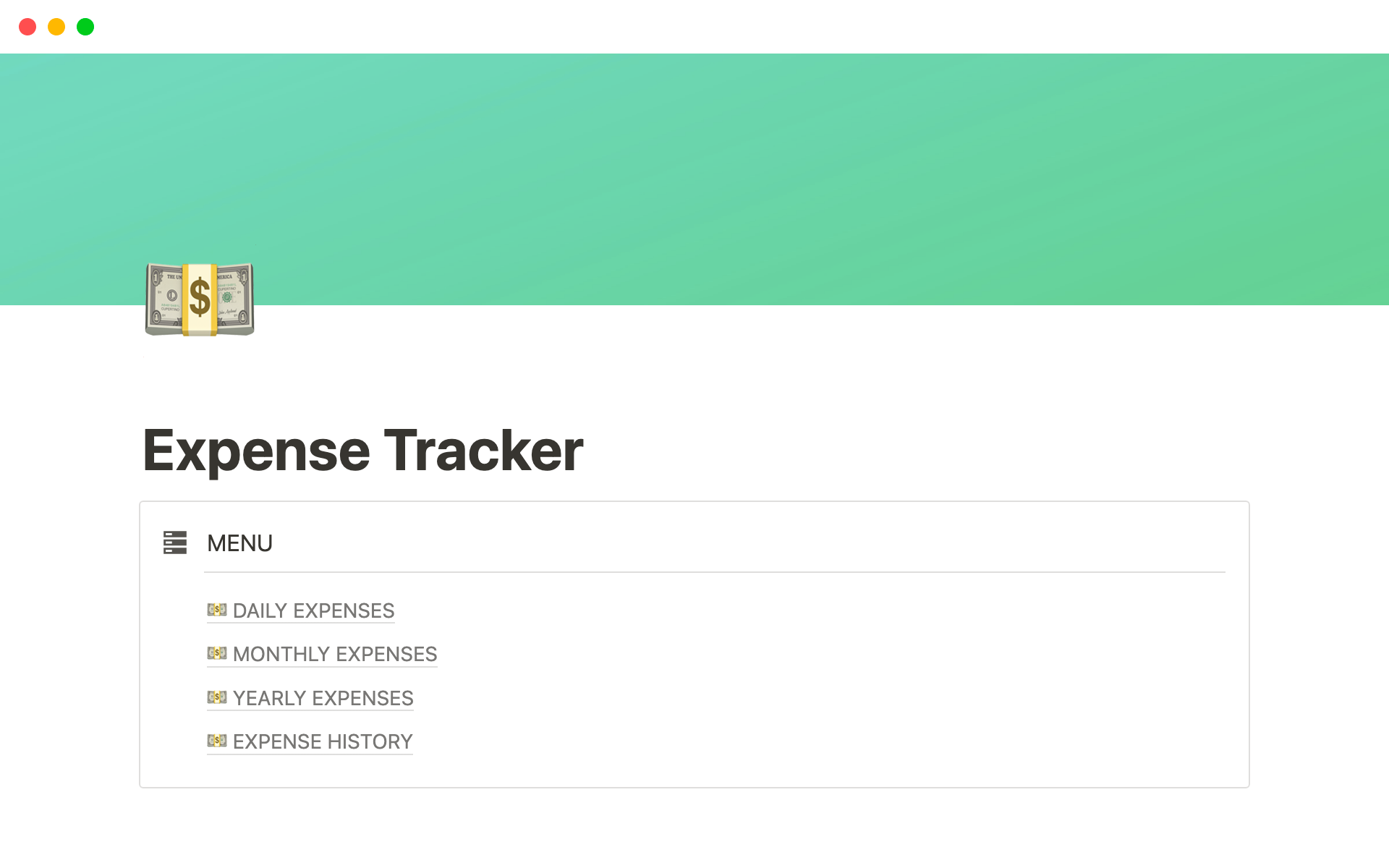Click the money icon before MONTHLY EXPENSES
The width and height of the screenshot is (1389, 868).
point(217,653)
